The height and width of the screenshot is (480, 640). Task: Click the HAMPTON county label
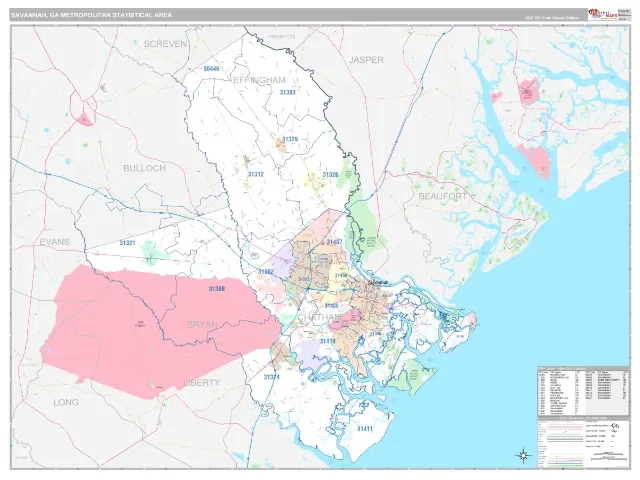pos(282,37)
